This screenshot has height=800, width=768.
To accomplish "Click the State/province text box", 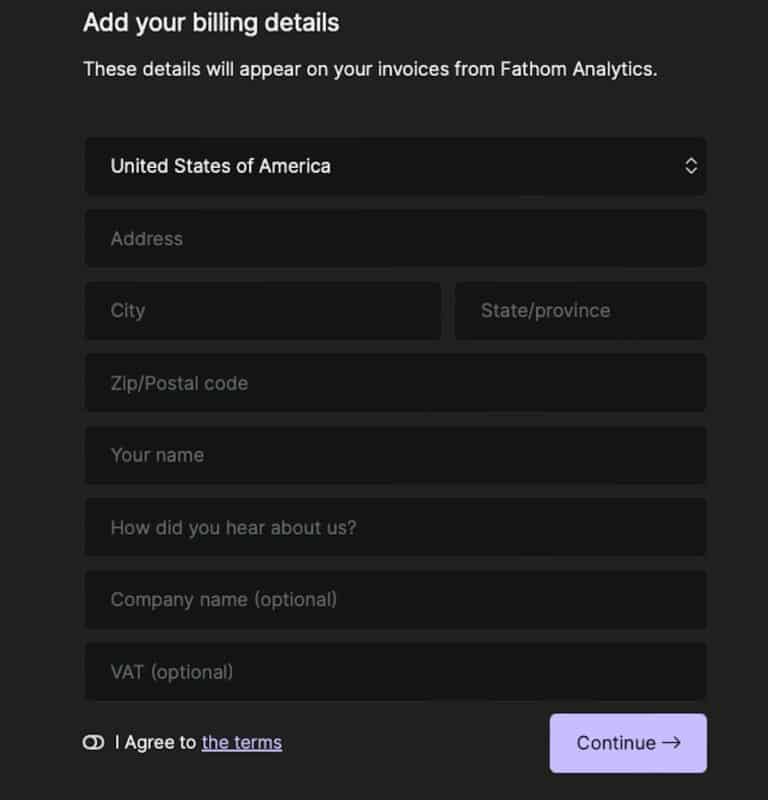I will pos(580,311).
